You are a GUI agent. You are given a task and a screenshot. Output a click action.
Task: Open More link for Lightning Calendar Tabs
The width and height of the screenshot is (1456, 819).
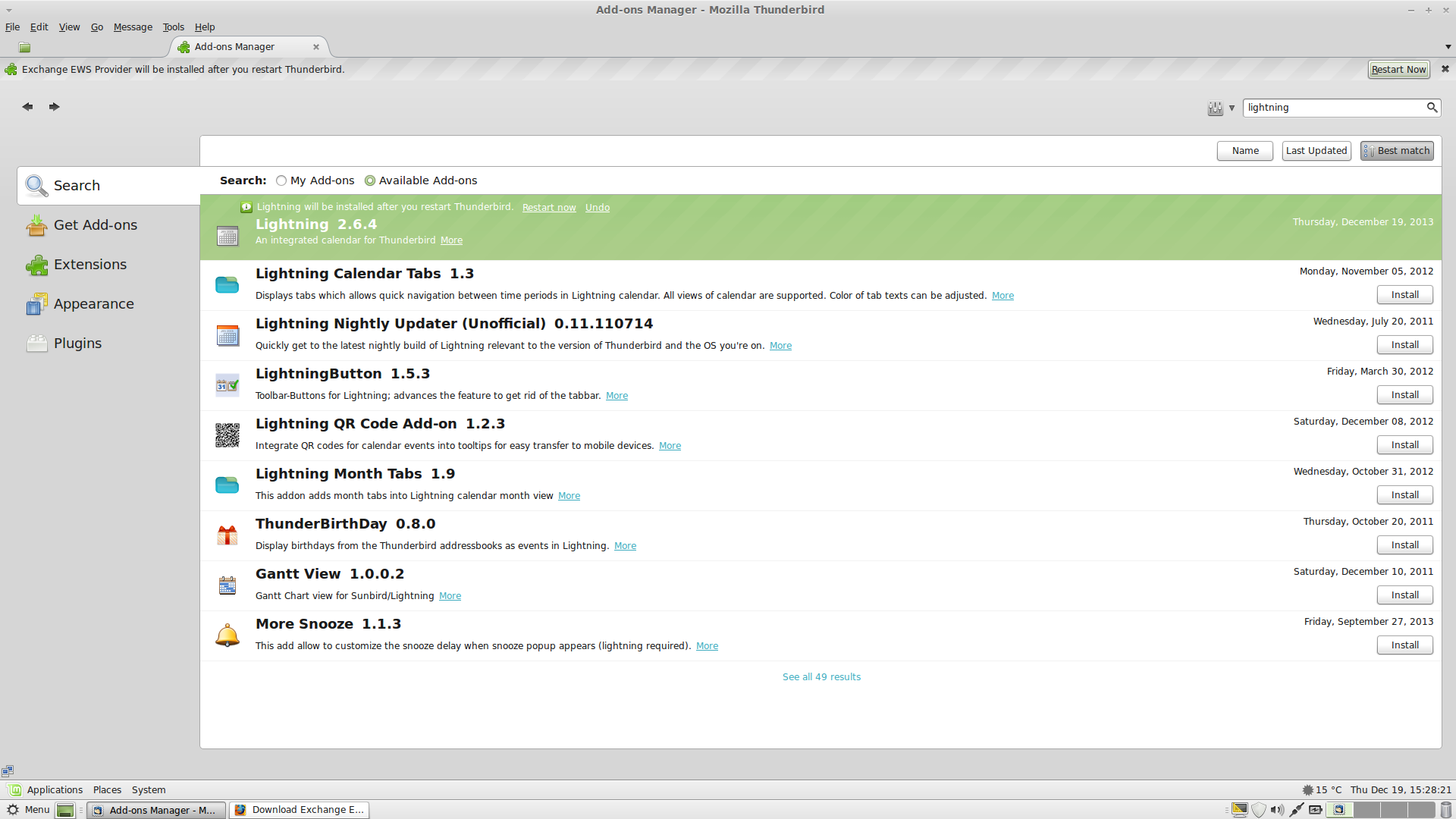[x=1003, y=296]
